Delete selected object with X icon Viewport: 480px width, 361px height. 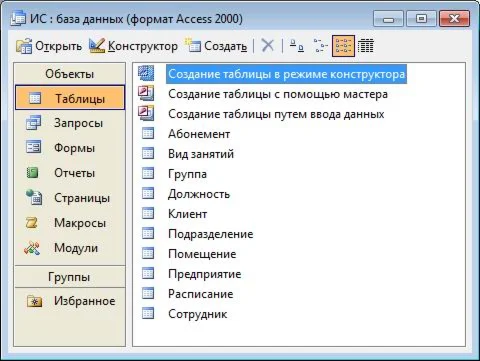tap(267, 46)
